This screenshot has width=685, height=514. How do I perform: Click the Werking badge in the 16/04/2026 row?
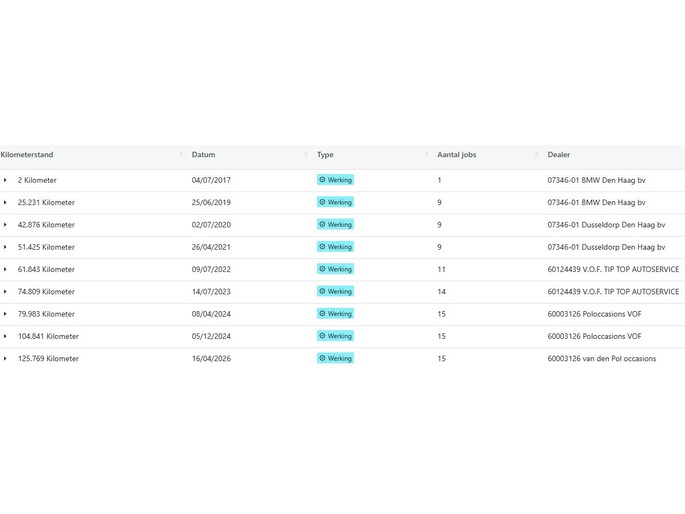point(335,358)
